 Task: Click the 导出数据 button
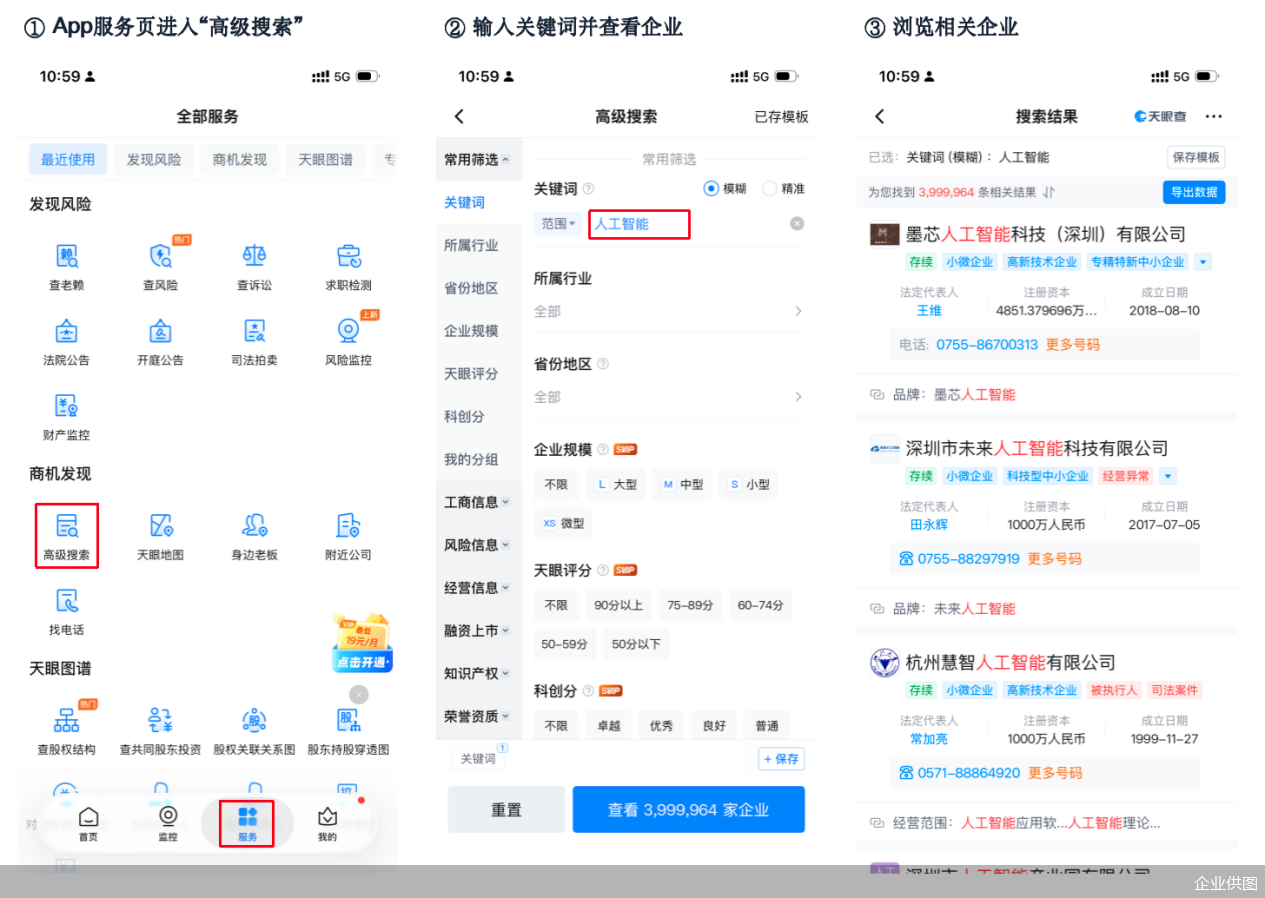point(1194,192)
